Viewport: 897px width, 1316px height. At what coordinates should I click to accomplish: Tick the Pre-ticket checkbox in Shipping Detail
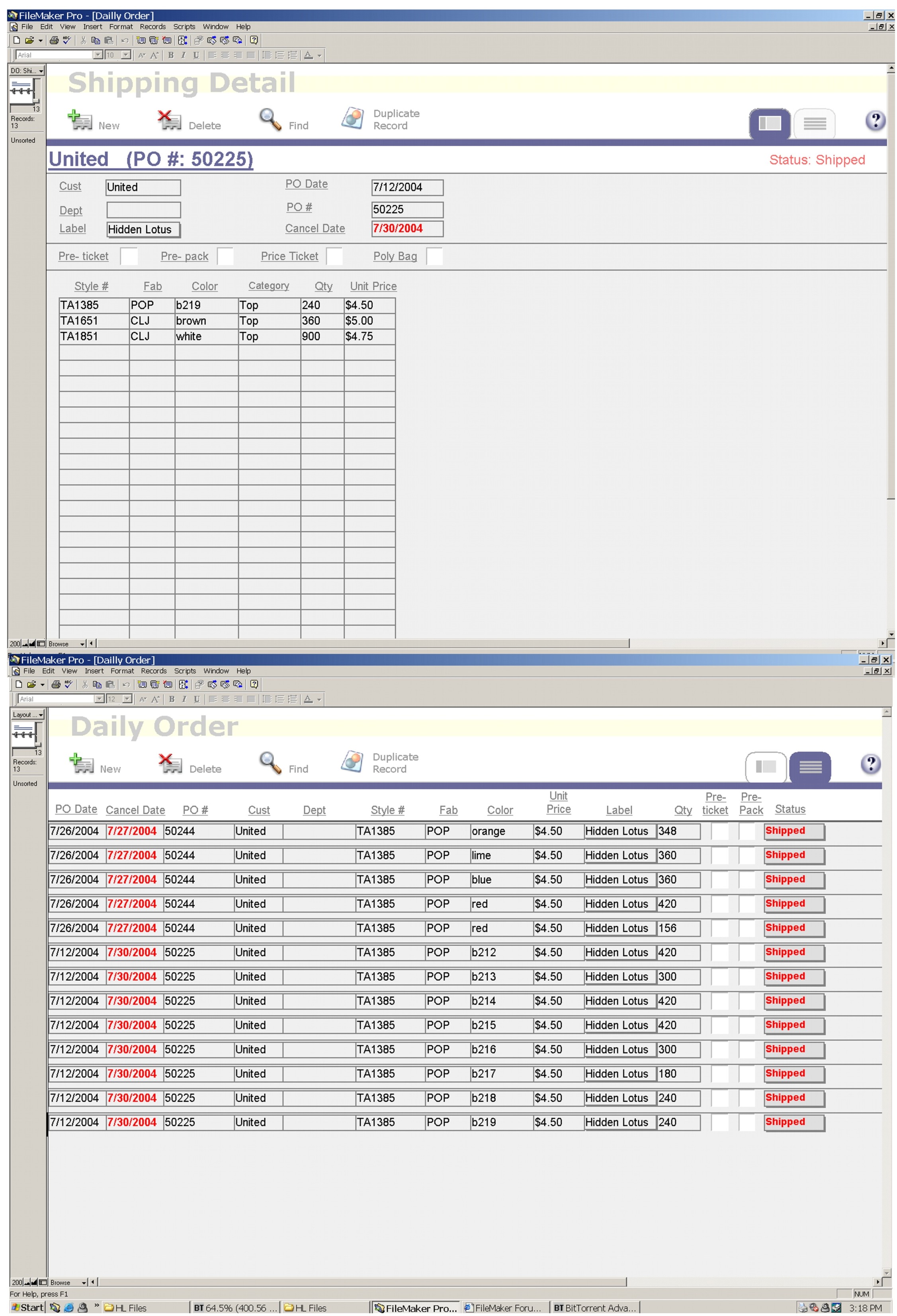pos(129,256)
